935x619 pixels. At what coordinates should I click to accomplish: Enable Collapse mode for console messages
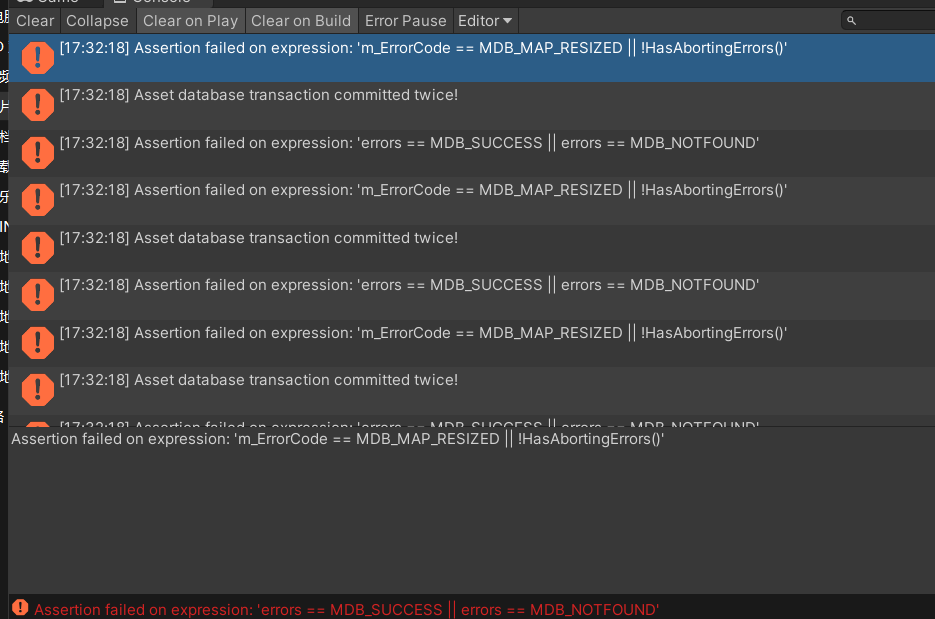(x=97, y=20)
